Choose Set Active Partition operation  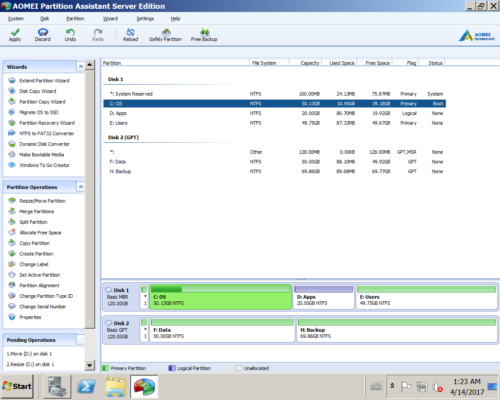point(35,275)
